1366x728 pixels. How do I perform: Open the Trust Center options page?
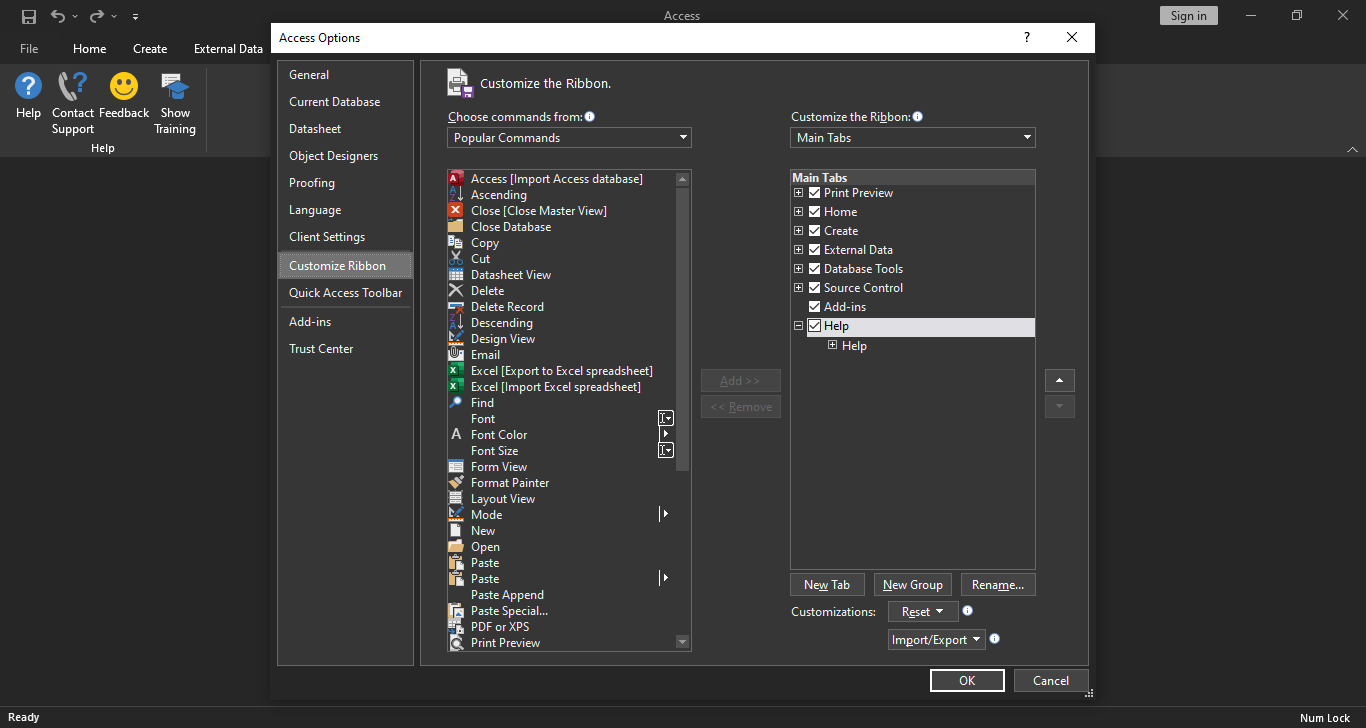[x=321, y=349]
